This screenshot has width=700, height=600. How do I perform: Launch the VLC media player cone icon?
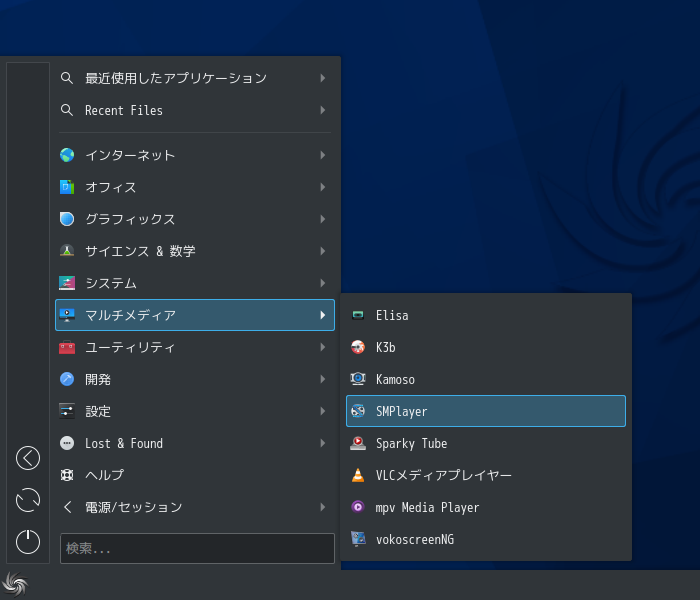pos(358,475)
